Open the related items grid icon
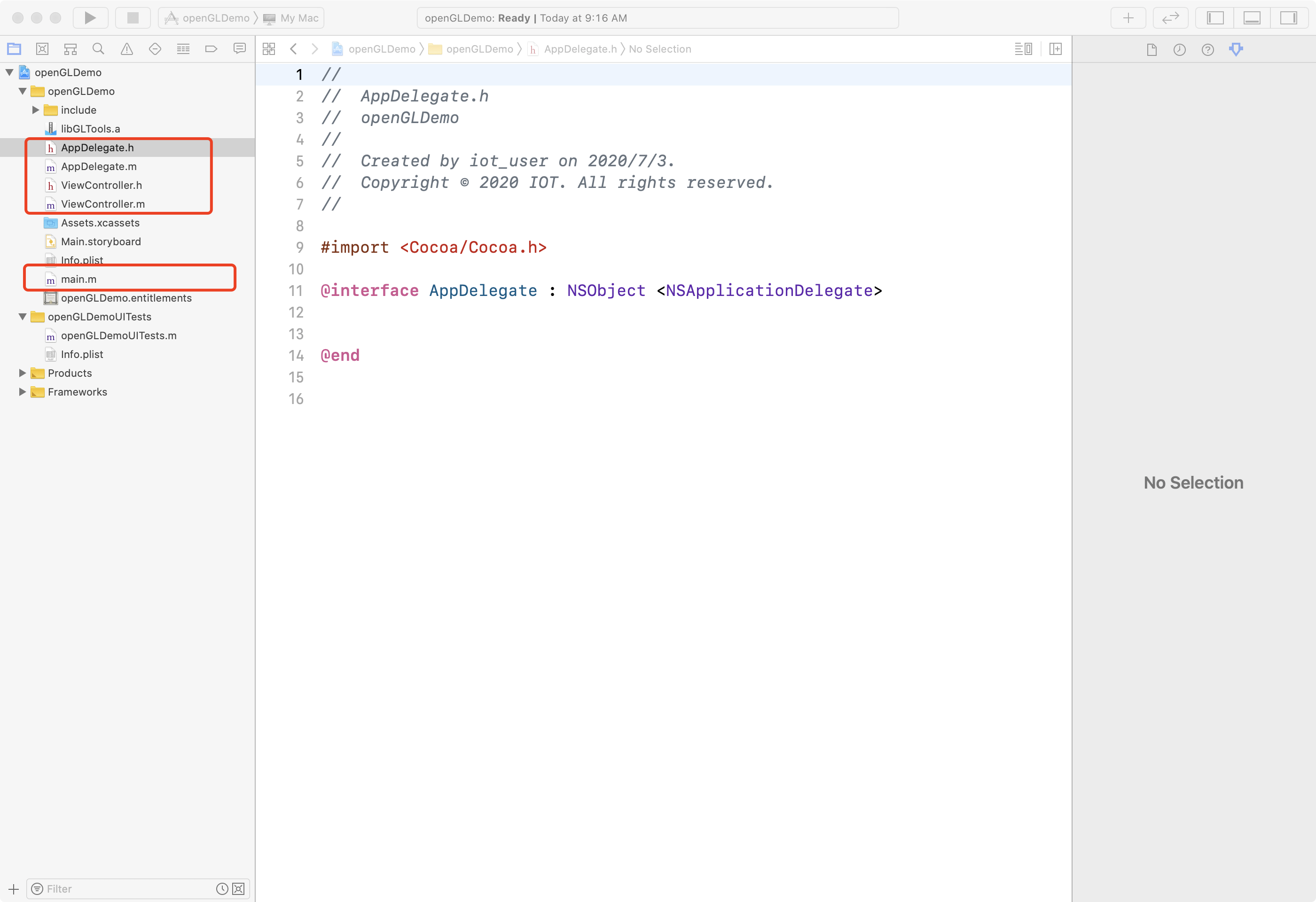This screenshot has width=1316, height=902. [x=269, y=49]
